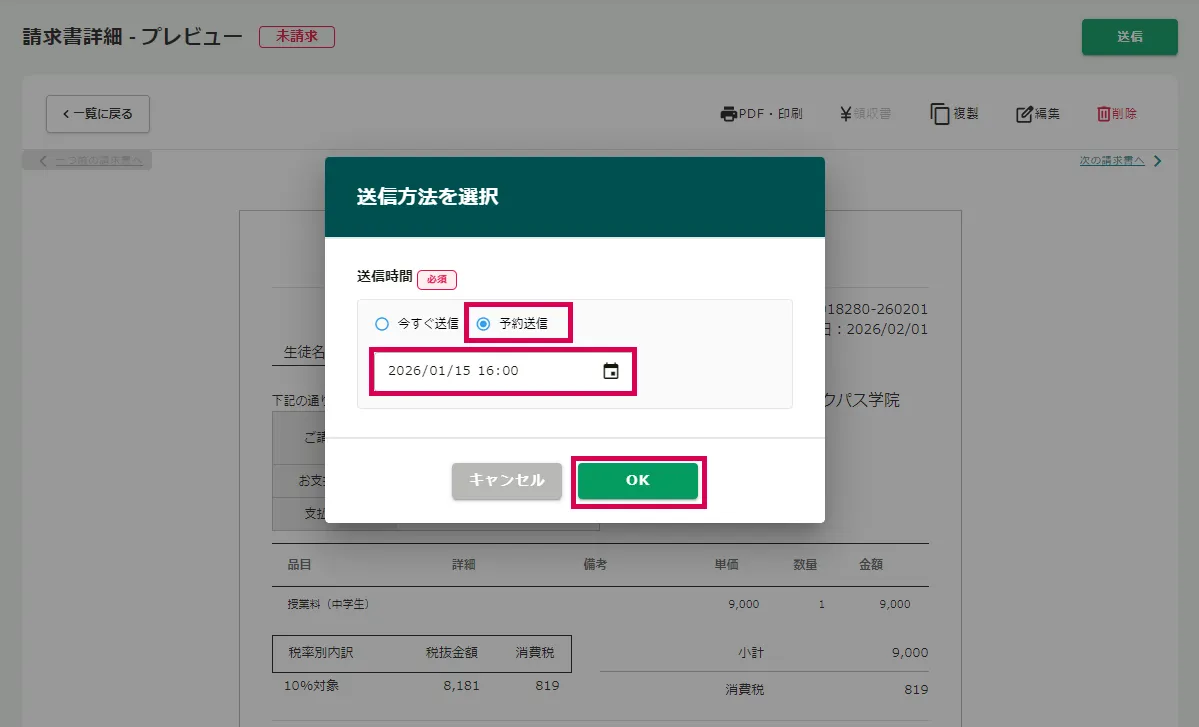Open the 一つ前の請求書へ link
The height and width of the screenshot is (727, 1199).
click(x=98, y=161)
